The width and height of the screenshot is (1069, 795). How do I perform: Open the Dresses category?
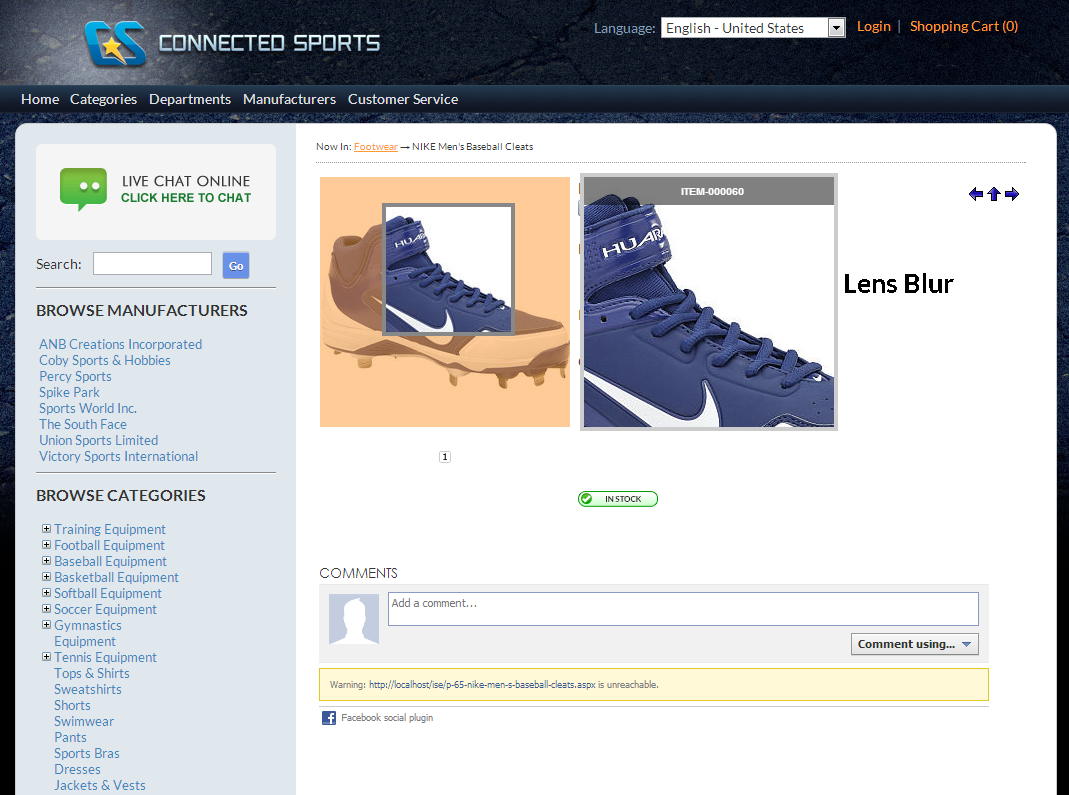click(x=77, y=770)
